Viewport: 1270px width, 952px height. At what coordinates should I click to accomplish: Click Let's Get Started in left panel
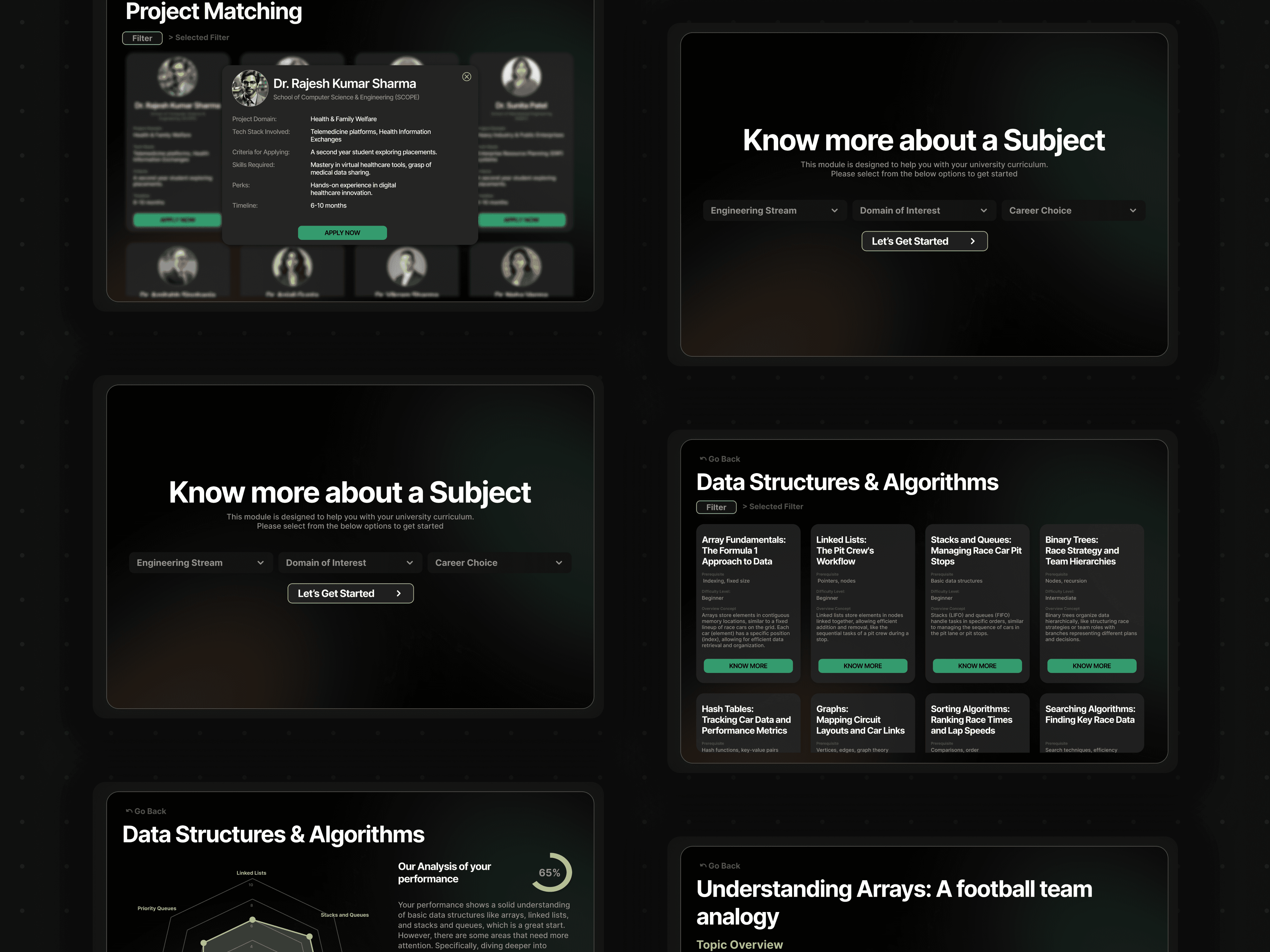tap(350, 593)
